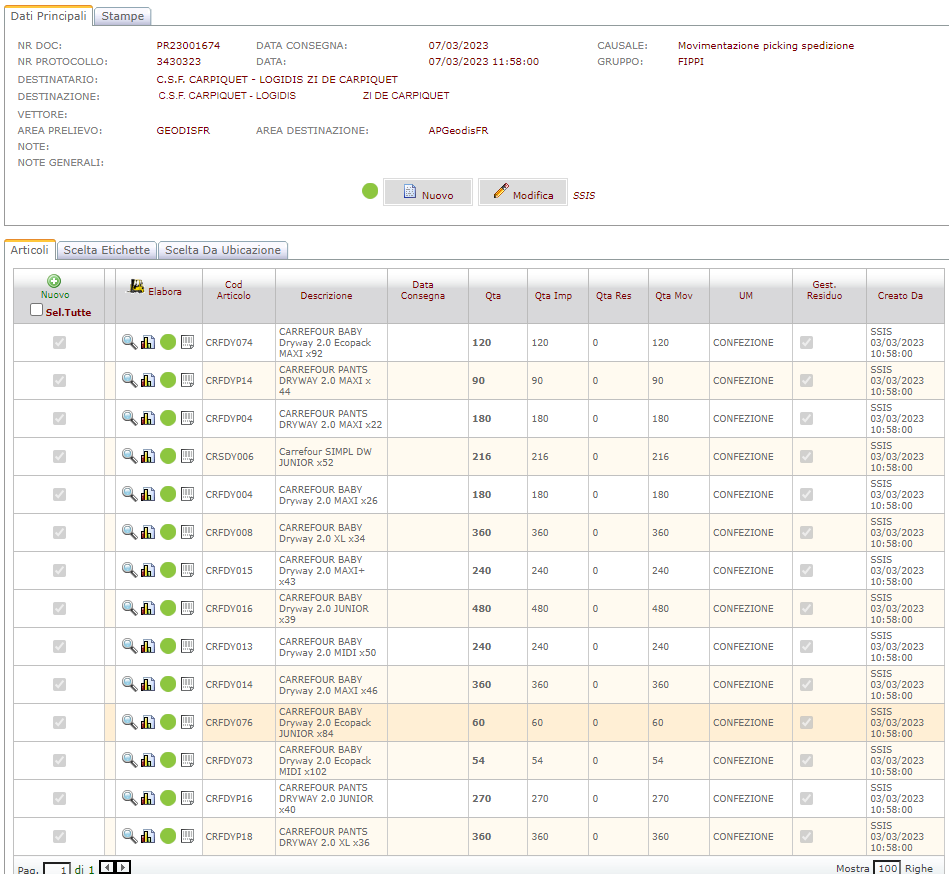
Task: Click protocol number 3430323
Action: [x=179, y=61]
